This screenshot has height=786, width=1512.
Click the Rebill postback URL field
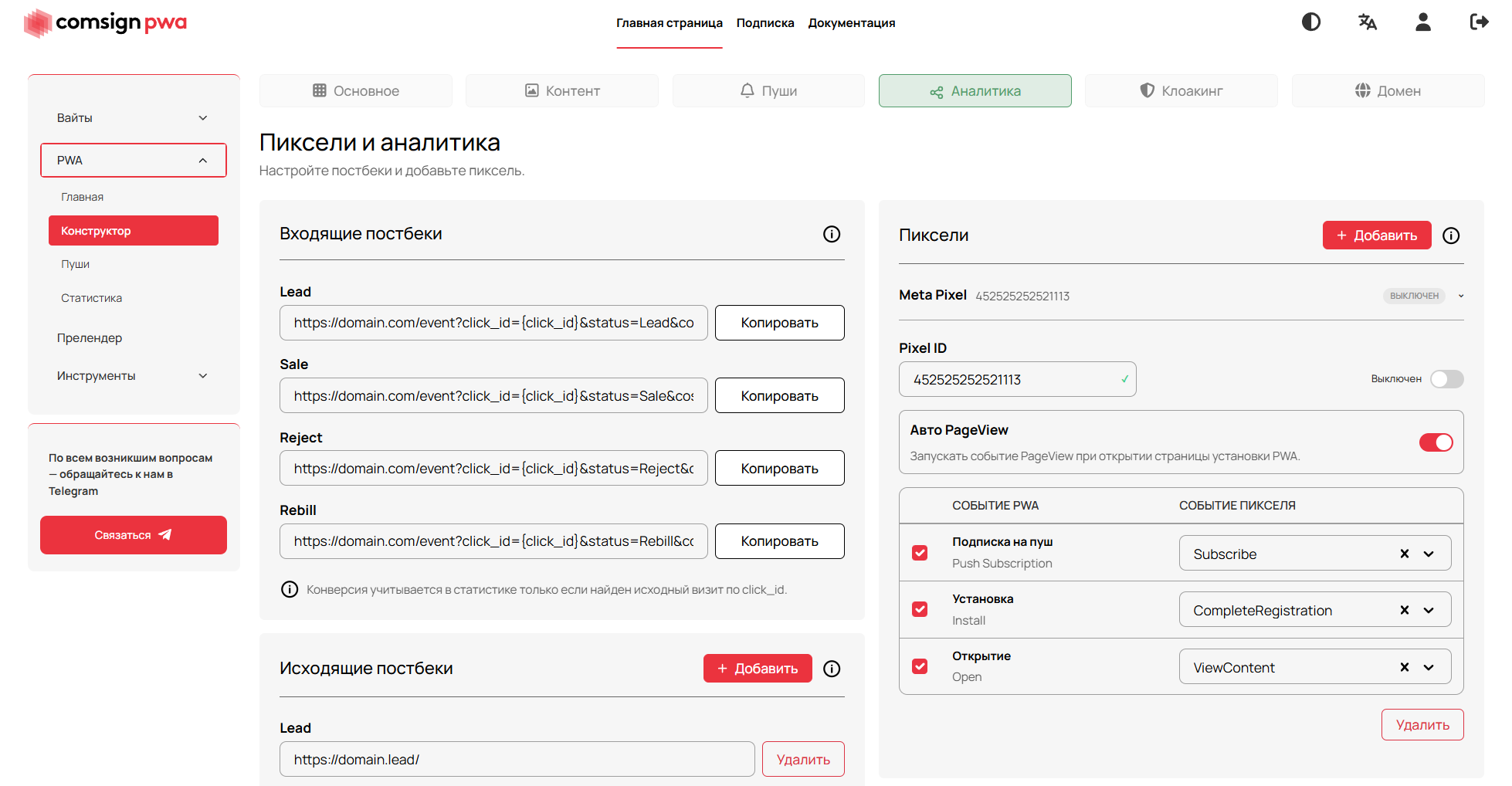pyautogui.click(x=493, y=541)
